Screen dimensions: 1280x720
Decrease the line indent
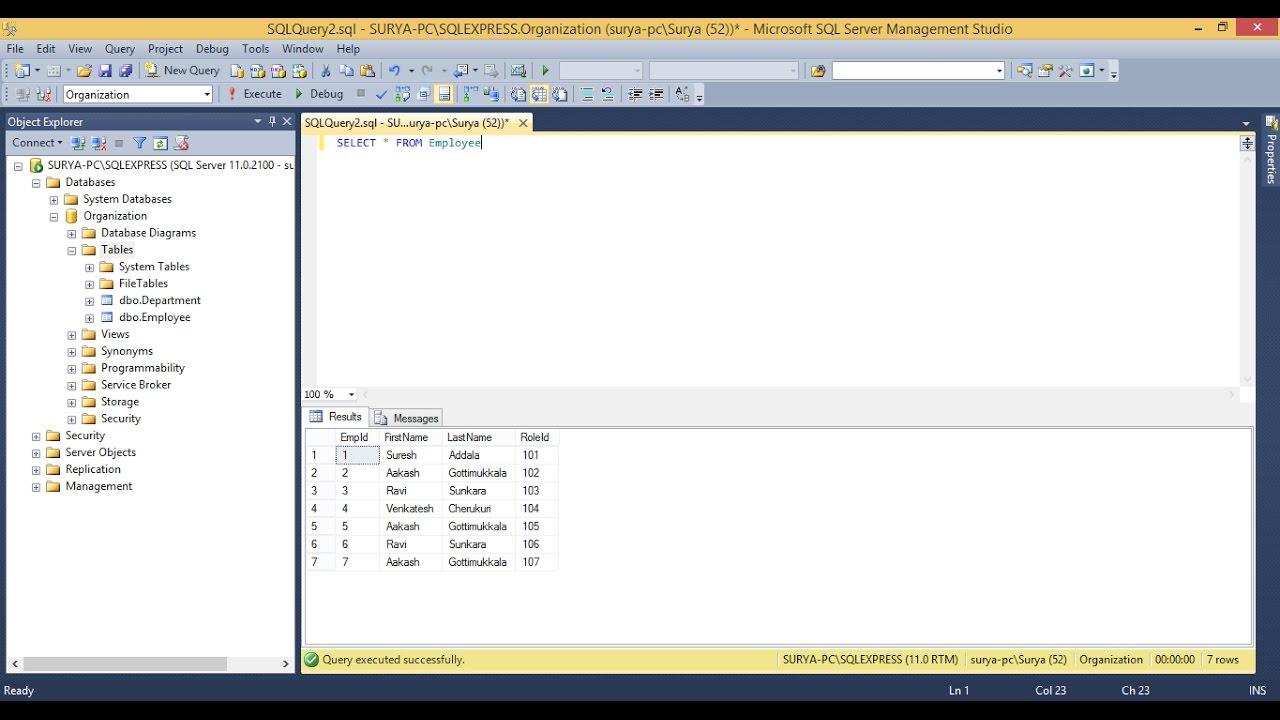635,94
